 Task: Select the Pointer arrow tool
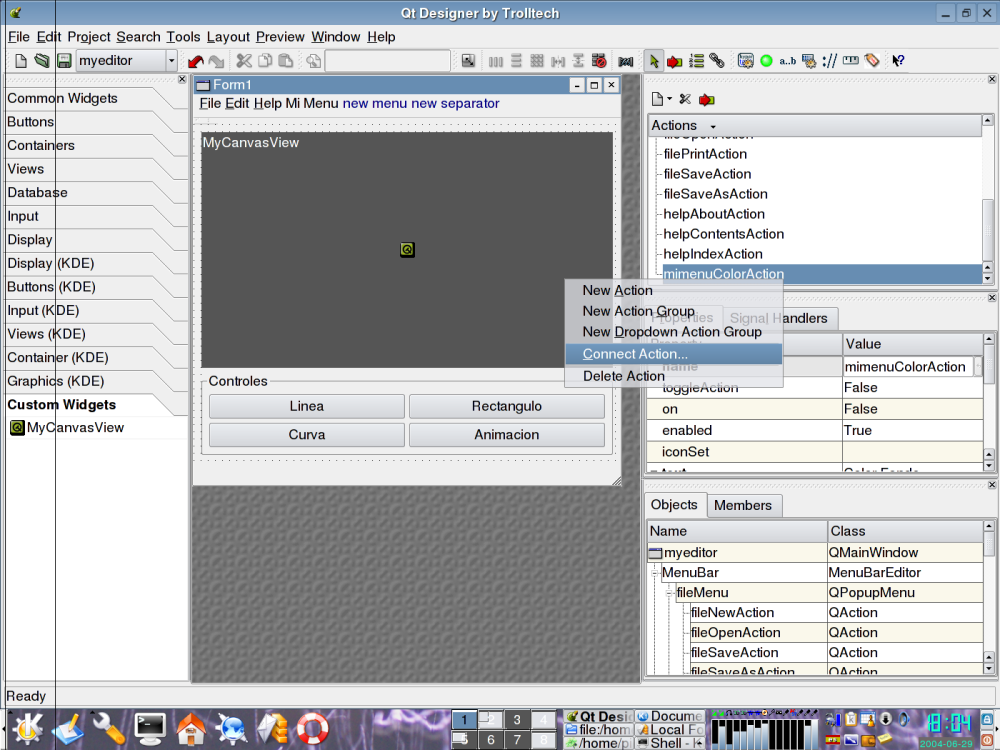click(654, 61)
